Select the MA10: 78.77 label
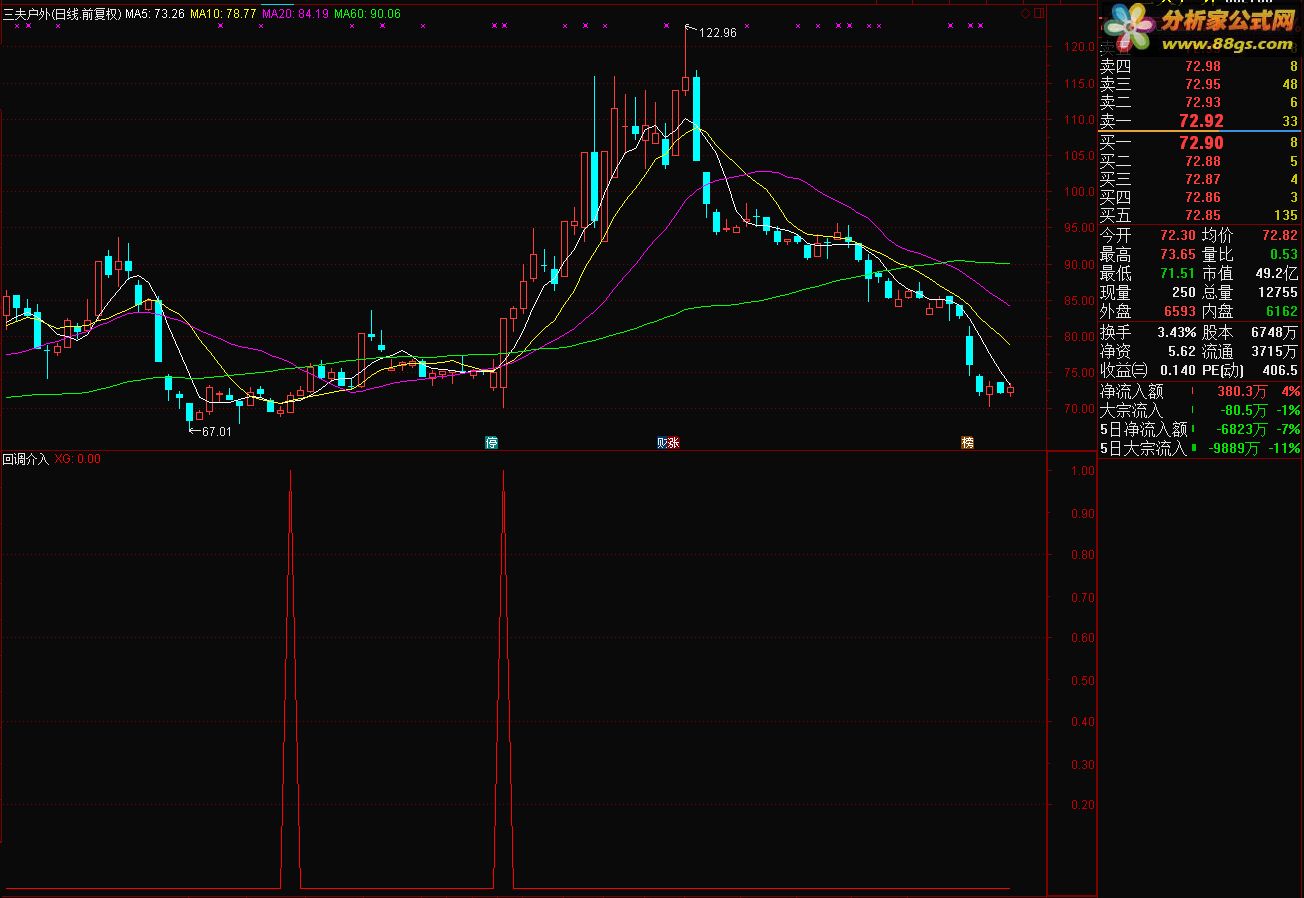Screen dimensions: 1304x898 (x=223, y=14)
